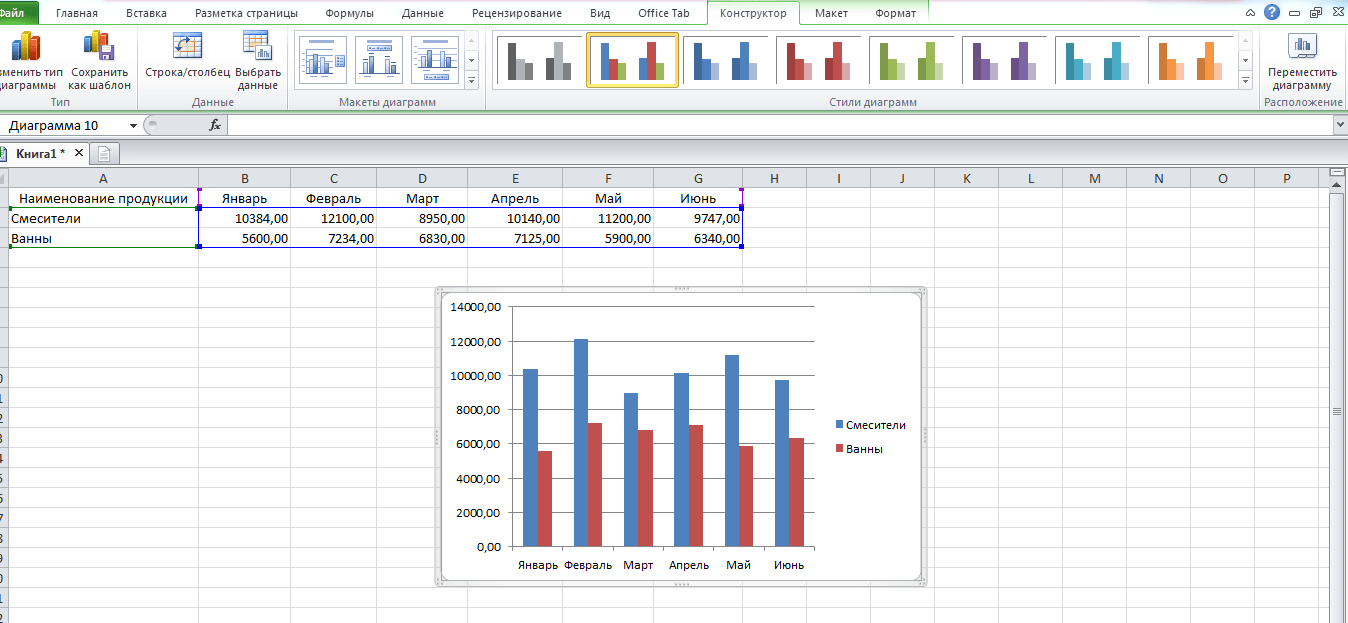The image size is (1348, 623).
Task: Click Переместить диаграмму move chart icon
Action: tap(1302, 47)
